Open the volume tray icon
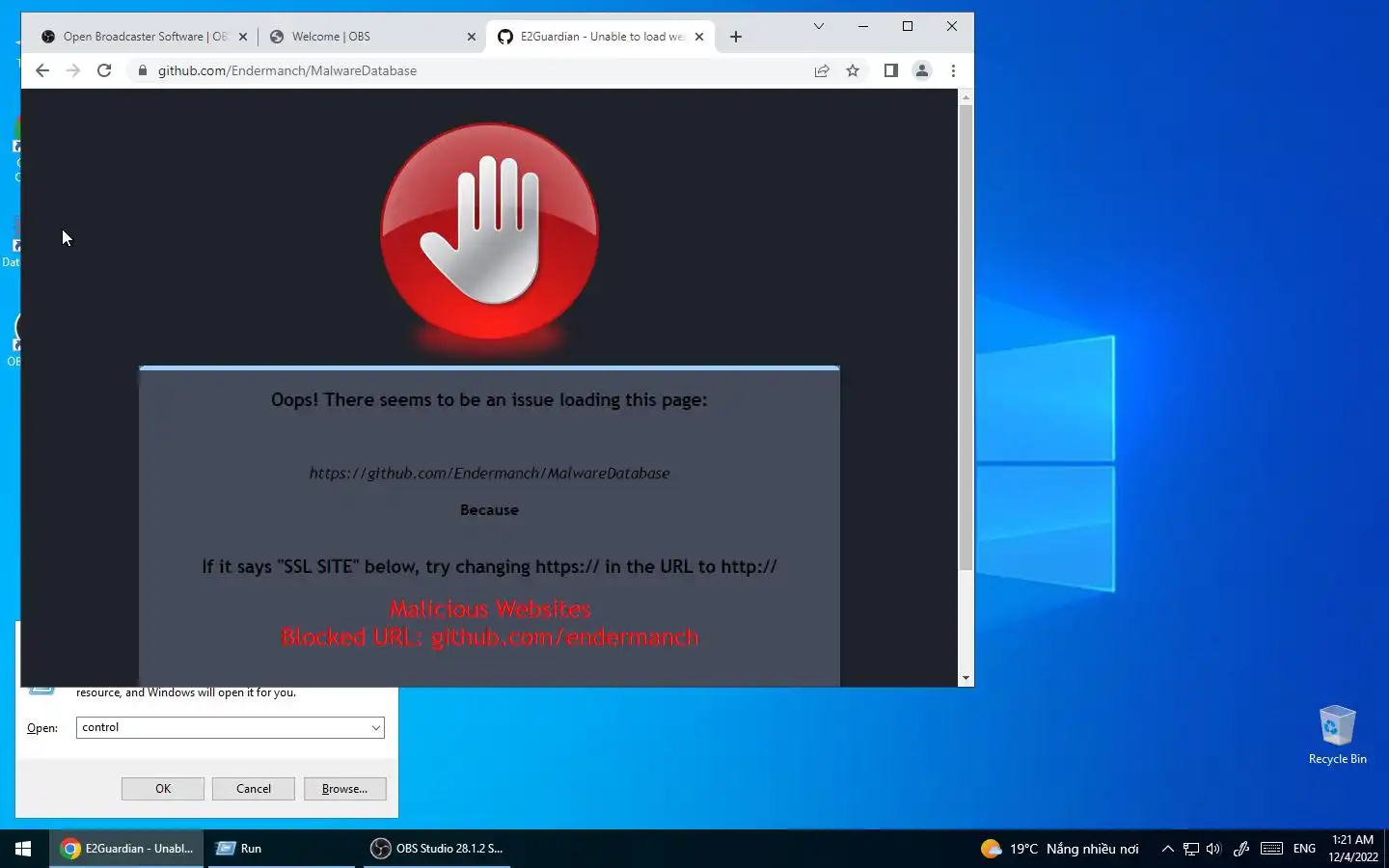The width and height of the screenshot is (1389, 868). 1213,849
